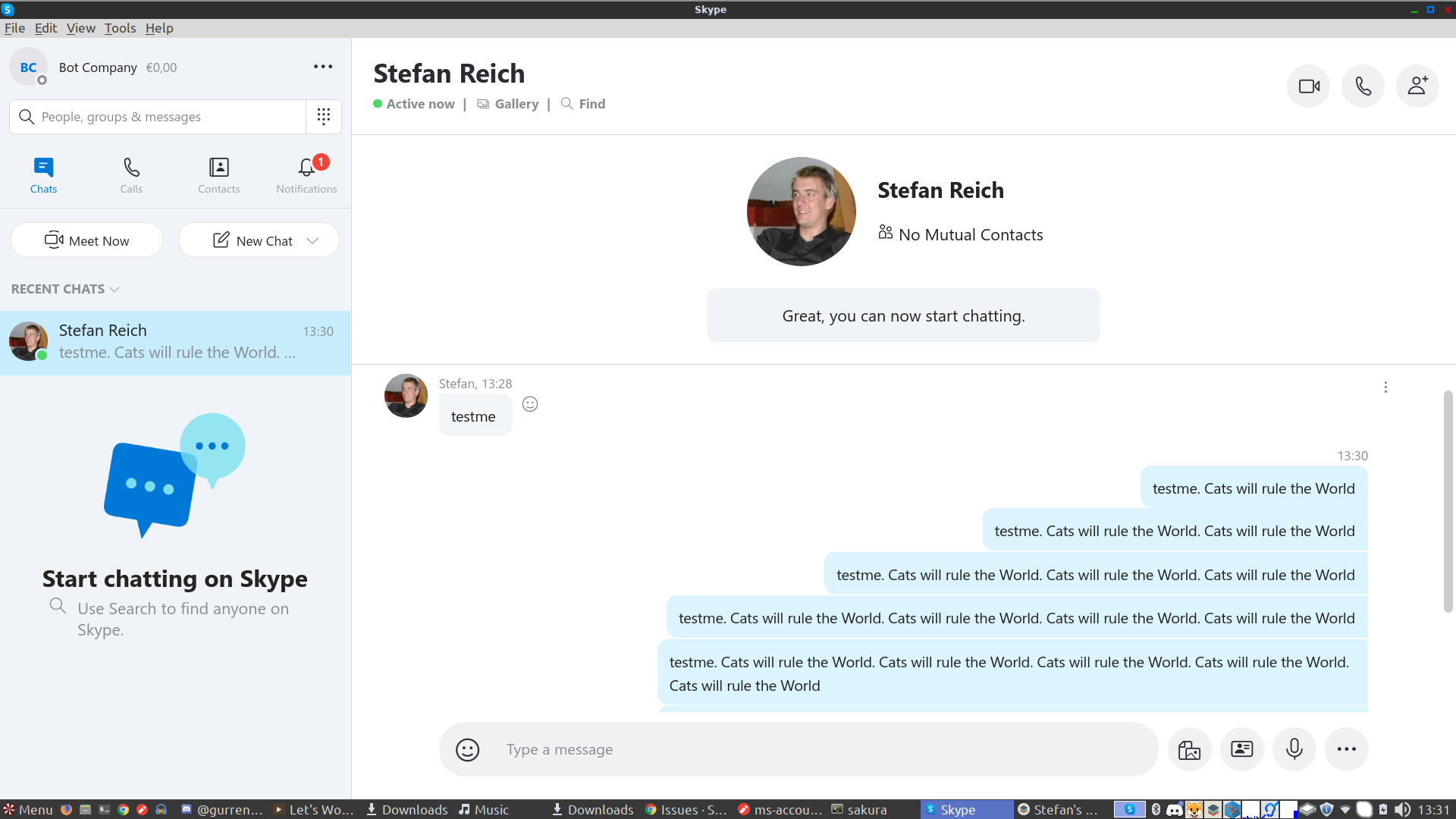Image resolution: width=1456 pixels, height=819 pixels.
Task: React to testme message with smiley
Action: coord(530,404)
